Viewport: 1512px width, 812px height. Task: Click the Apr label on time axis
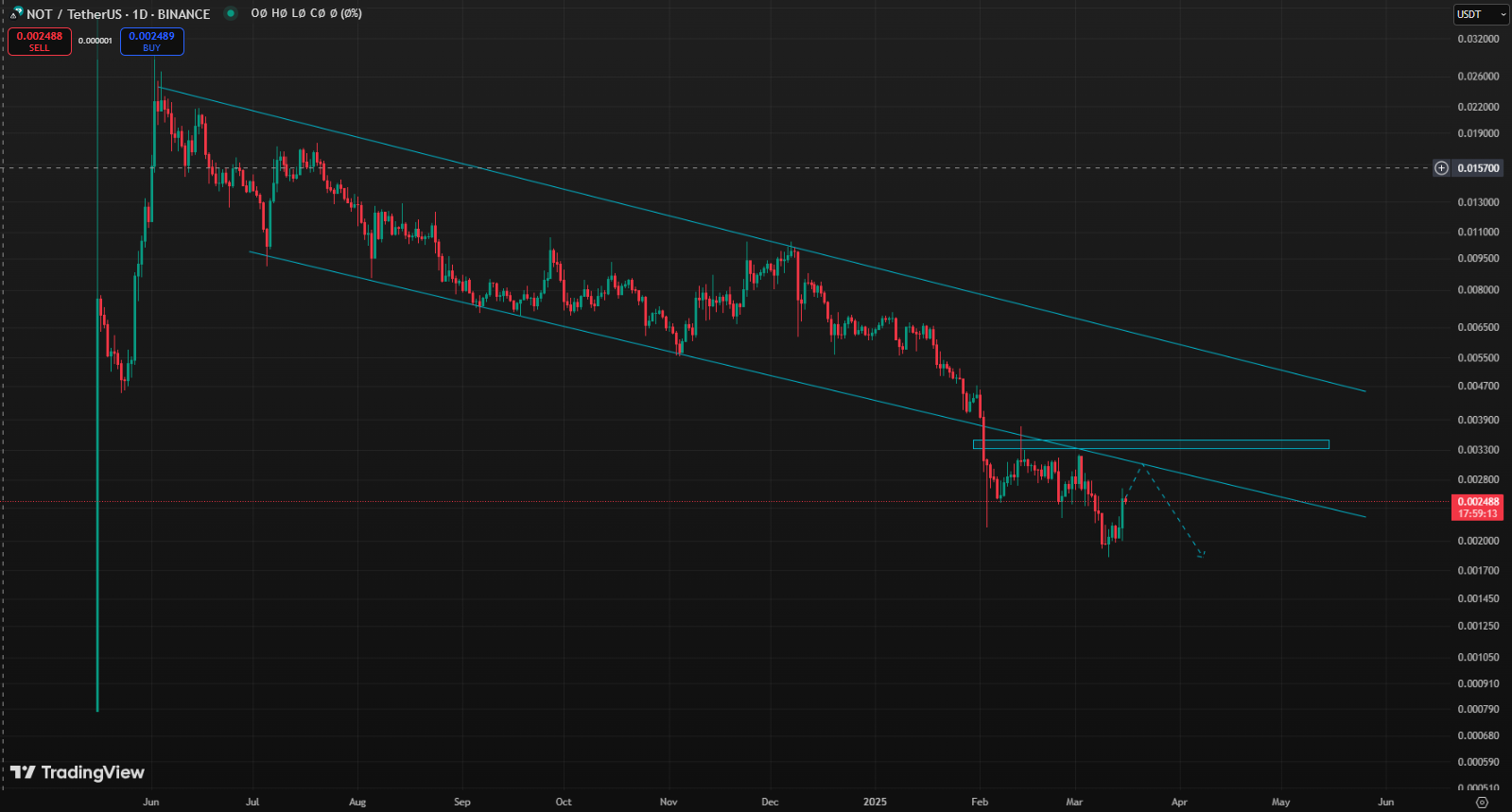click(1179, 802)
